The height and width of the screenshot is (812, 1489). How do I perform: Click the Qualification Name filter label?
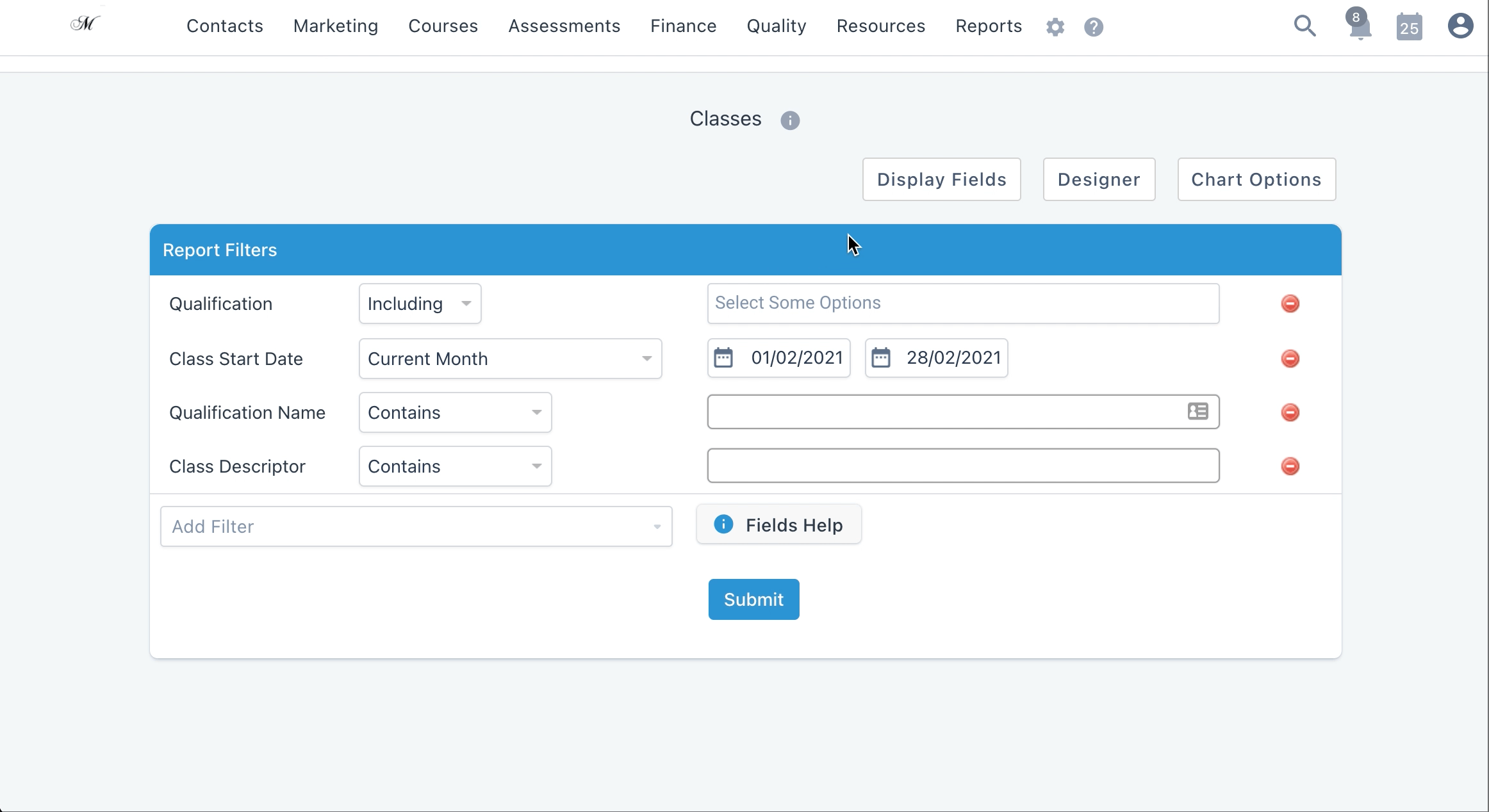(247, 412)
